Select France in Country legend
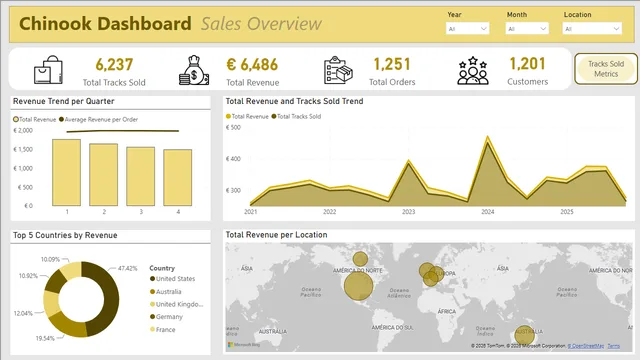Image resolution: width=640 pixels, height=360 pixels. coord(163,329)
